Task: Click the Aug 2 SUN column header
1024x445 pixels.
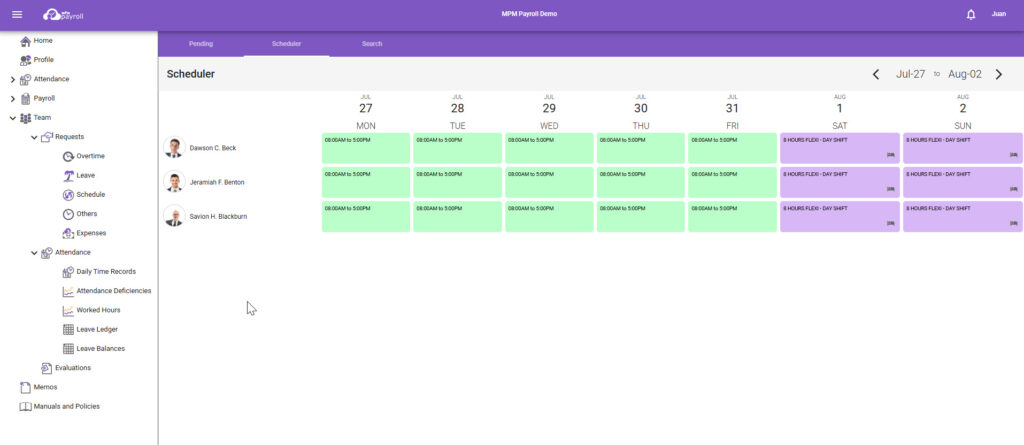Action: [963, 111]
